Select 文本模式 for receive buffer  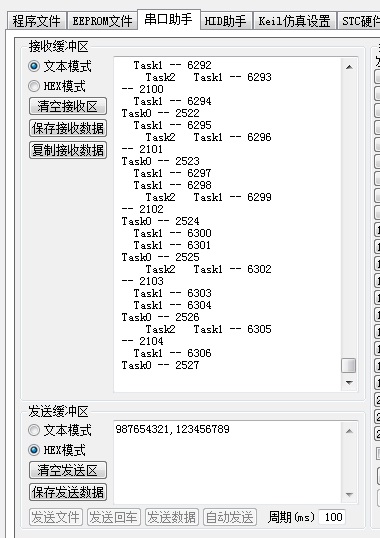pyautogui.click(x=60, y=66)
